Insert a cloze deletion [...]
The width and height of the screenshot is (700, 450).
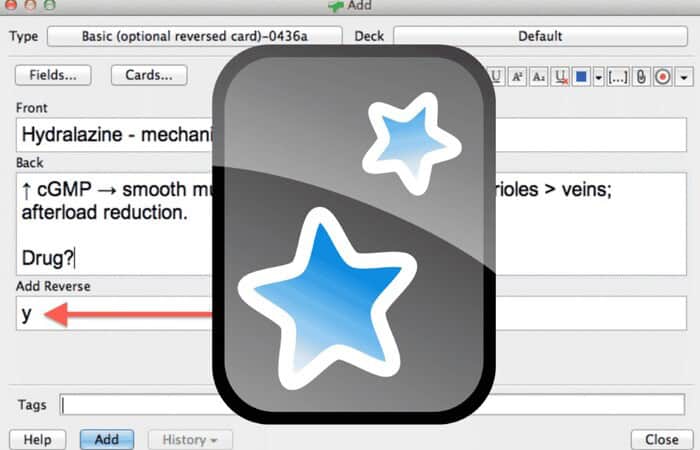click(618, 77)
